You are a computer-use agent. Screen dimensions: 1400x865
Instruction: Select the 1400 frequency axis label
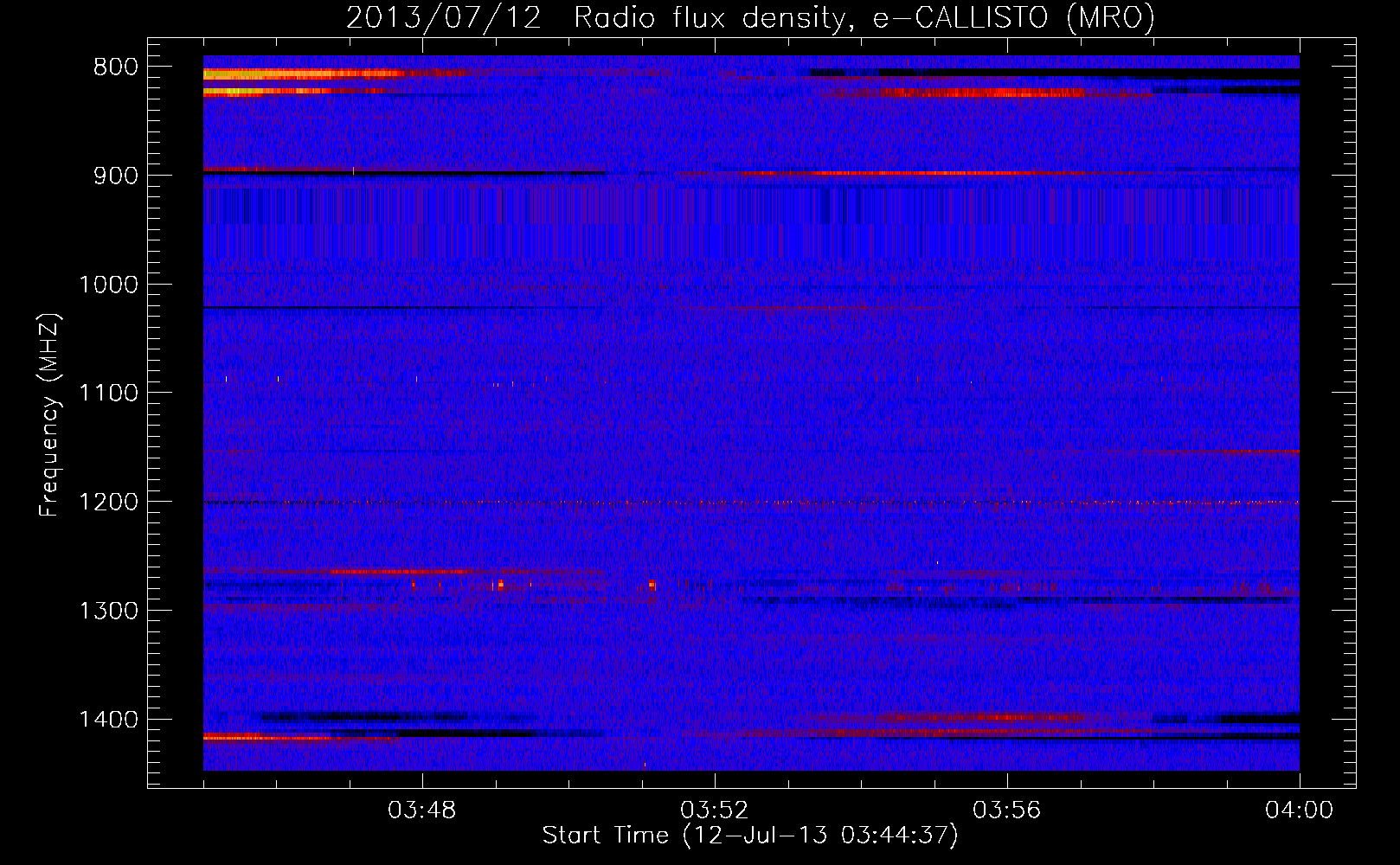pos(108,720)
